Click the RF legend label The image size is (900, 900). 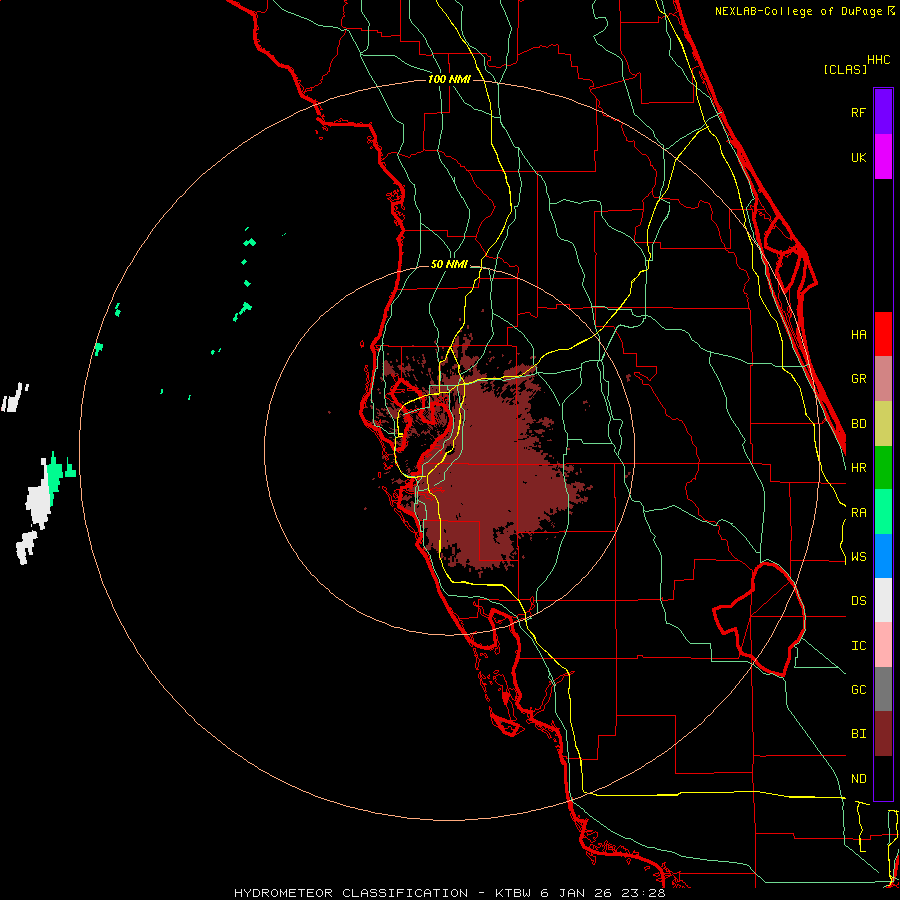[858, 112]
